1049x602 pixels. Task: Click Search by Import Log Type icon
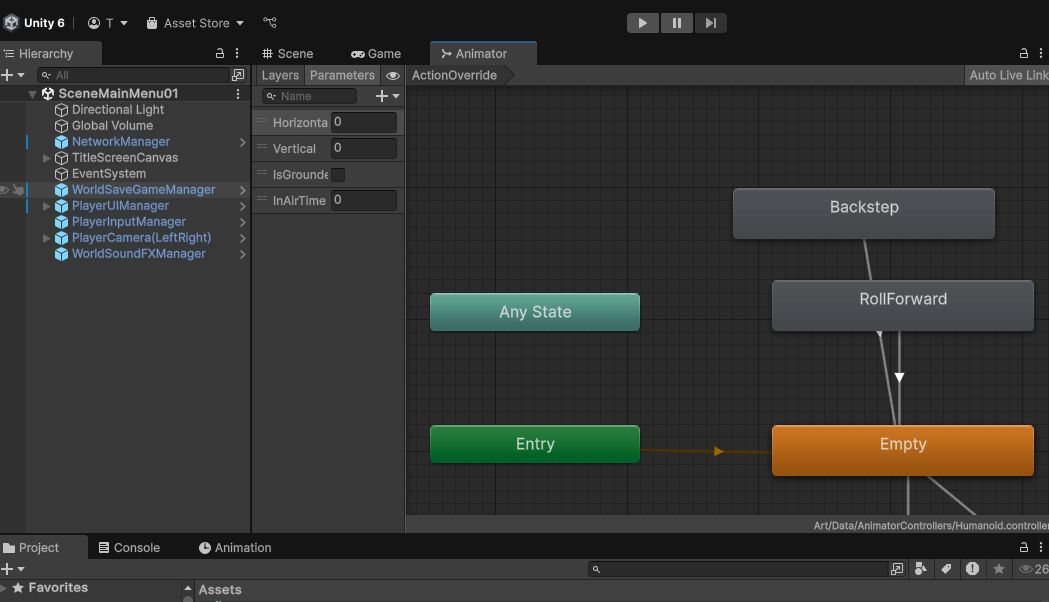[972, 569]
